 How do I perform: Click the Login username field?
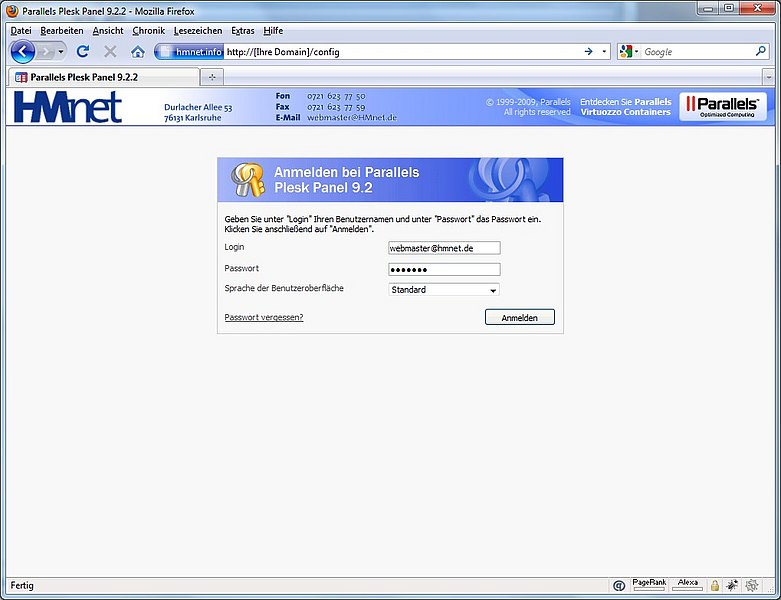[444, 248]
